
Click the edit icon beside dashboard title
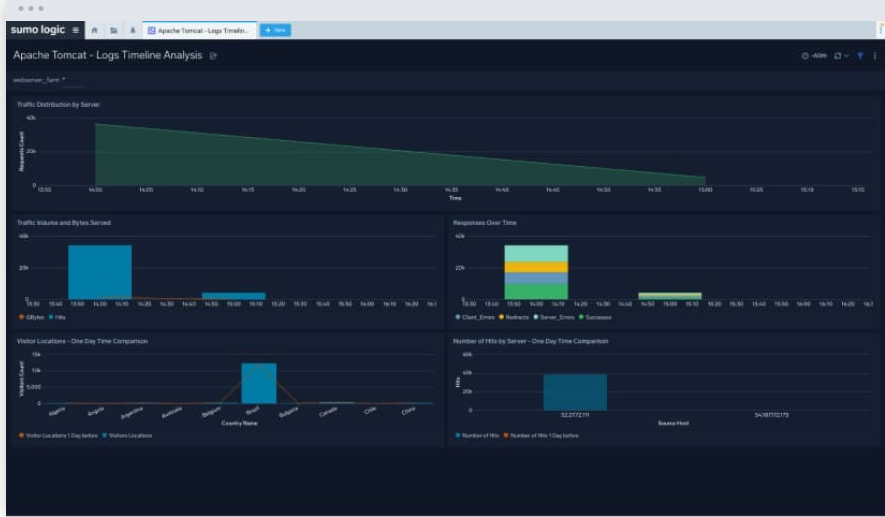[x=213, y=56]
